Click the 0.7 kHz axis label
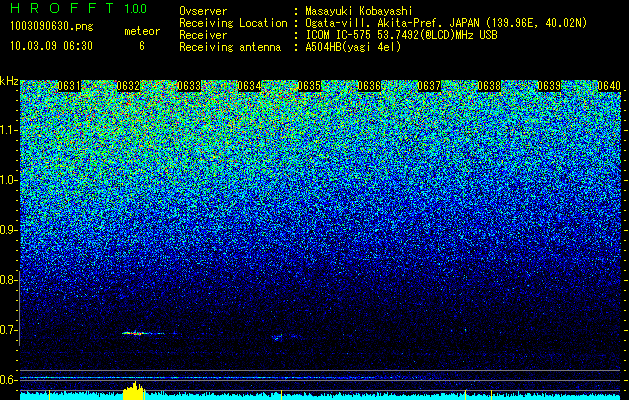Image resolution: width=629 pixels, height=400 pixels. (7, 330)
